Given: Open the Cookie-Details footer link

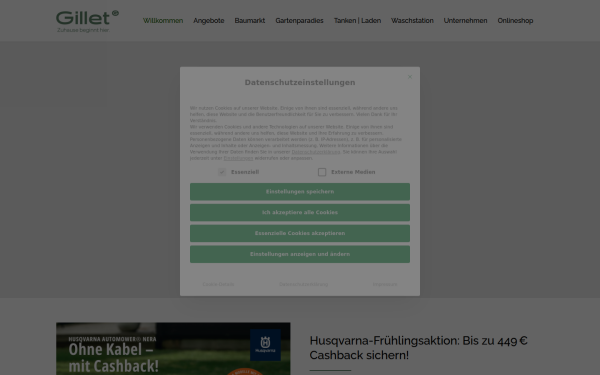Looking at the screenshot, I should pyautogui.click(x=218, y=284).
